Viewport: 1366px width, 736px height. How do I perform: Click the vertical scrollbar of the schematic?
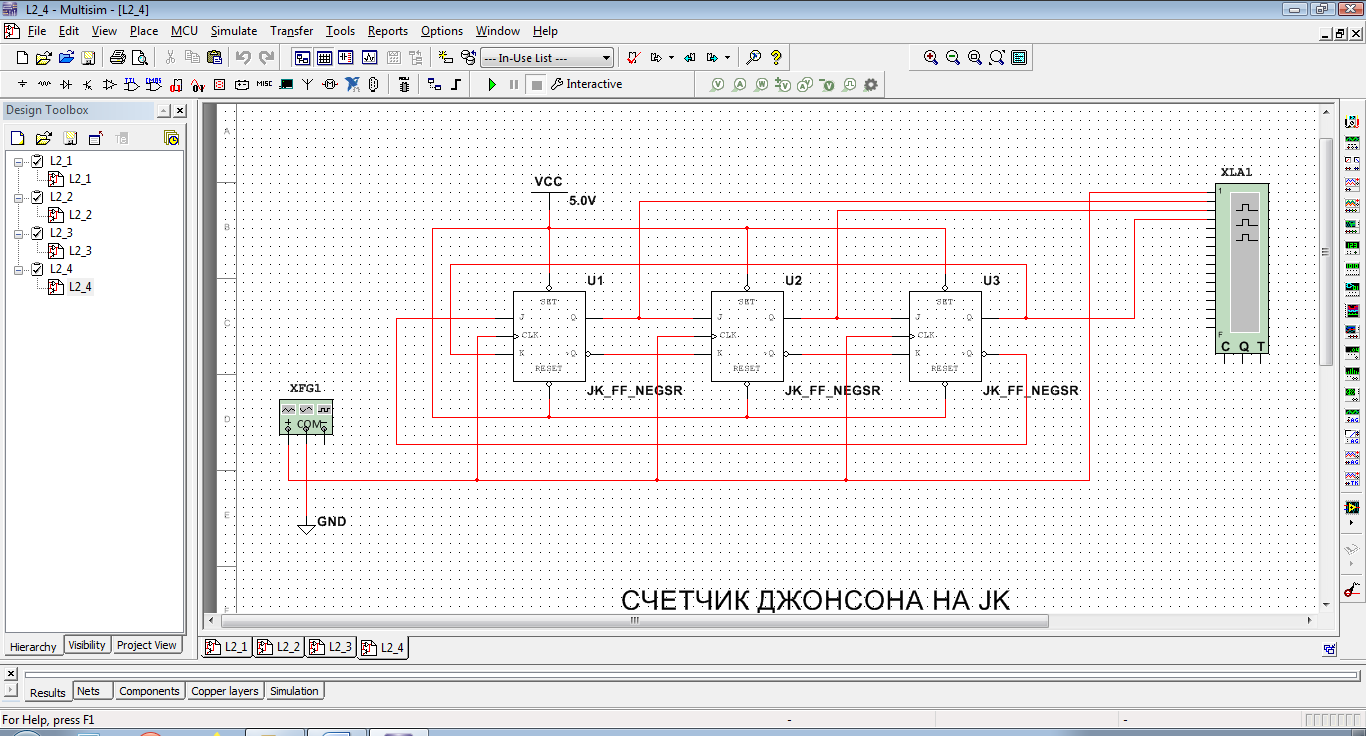tap(1326, 250)
